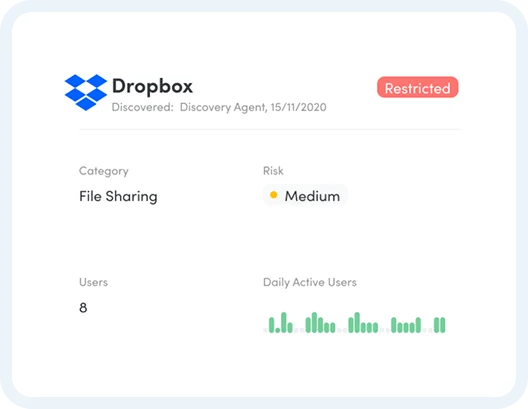Click the Medium risk pill

coord(305,196)
